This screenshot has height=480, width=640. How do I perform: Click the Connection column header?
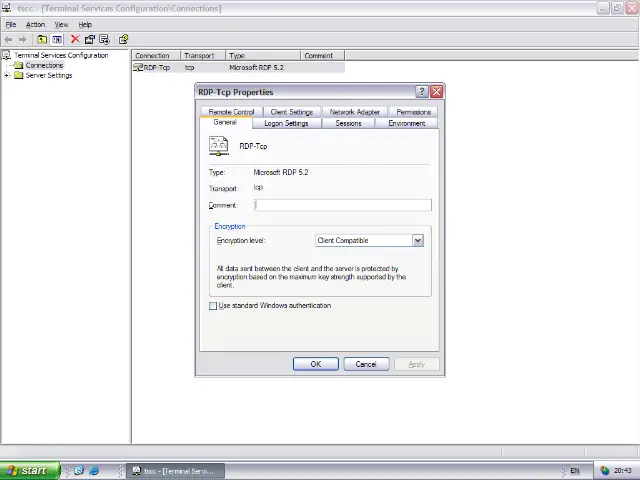156,56
